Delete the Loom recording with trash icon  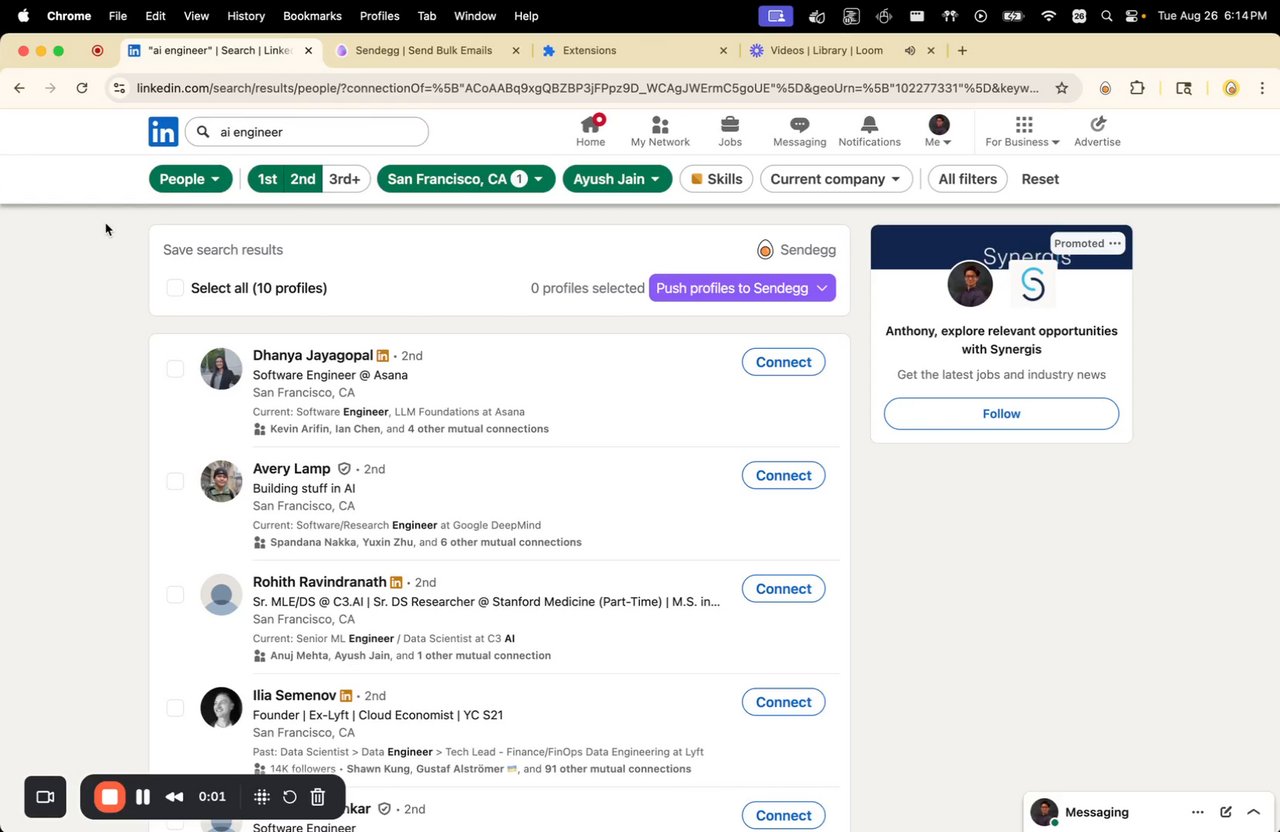317,797
